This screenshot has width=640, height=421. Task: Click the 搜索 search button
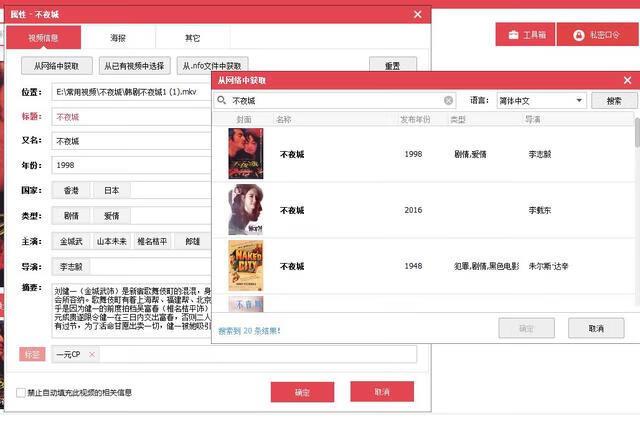[x=614, y=101]
